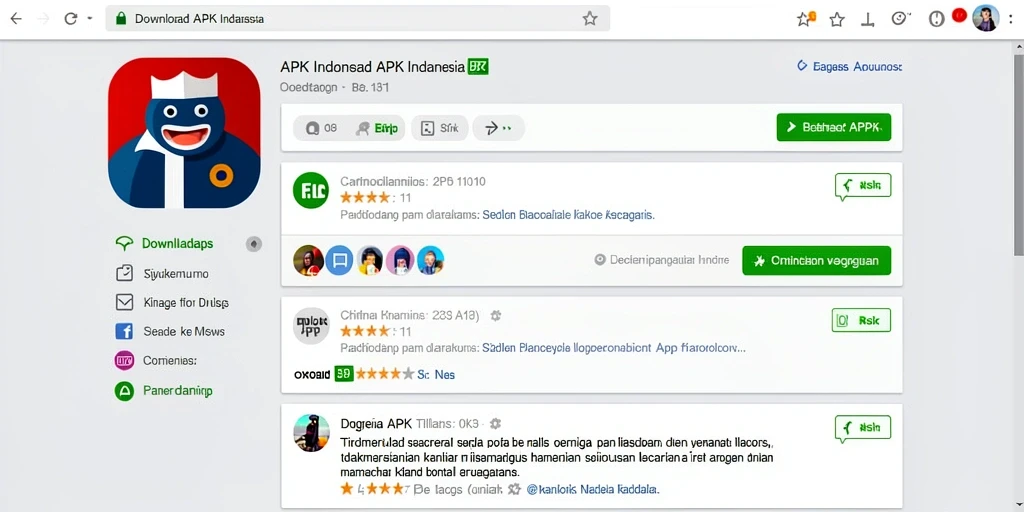Click green Omindion vegnguan button
1024x512 pixels.
816,261
